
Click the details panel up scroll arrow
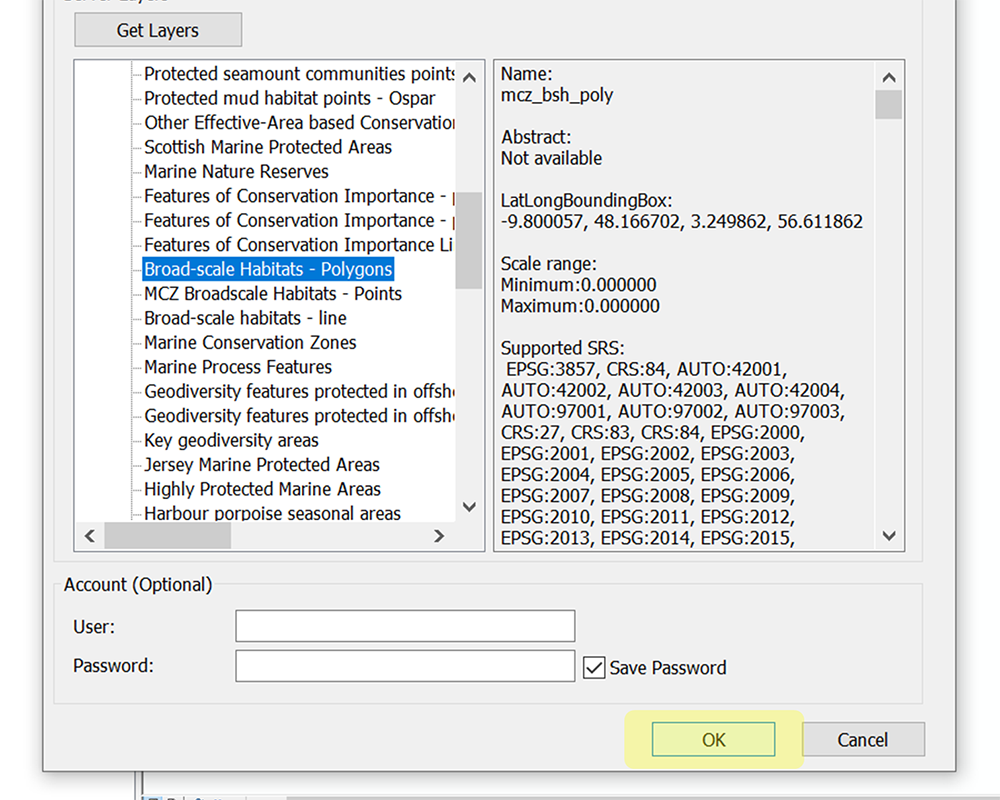888,75
